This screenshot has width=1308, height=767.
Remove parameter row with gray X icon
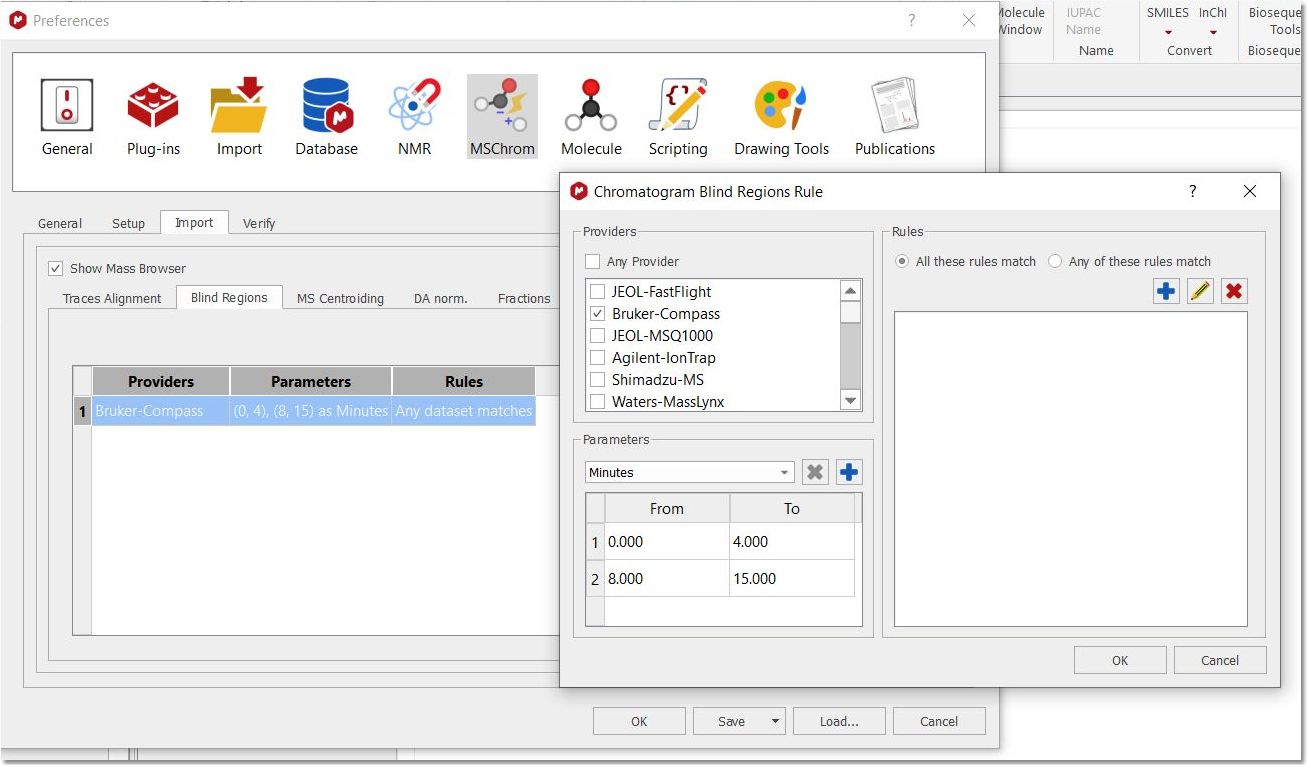(x=815, y=472)
